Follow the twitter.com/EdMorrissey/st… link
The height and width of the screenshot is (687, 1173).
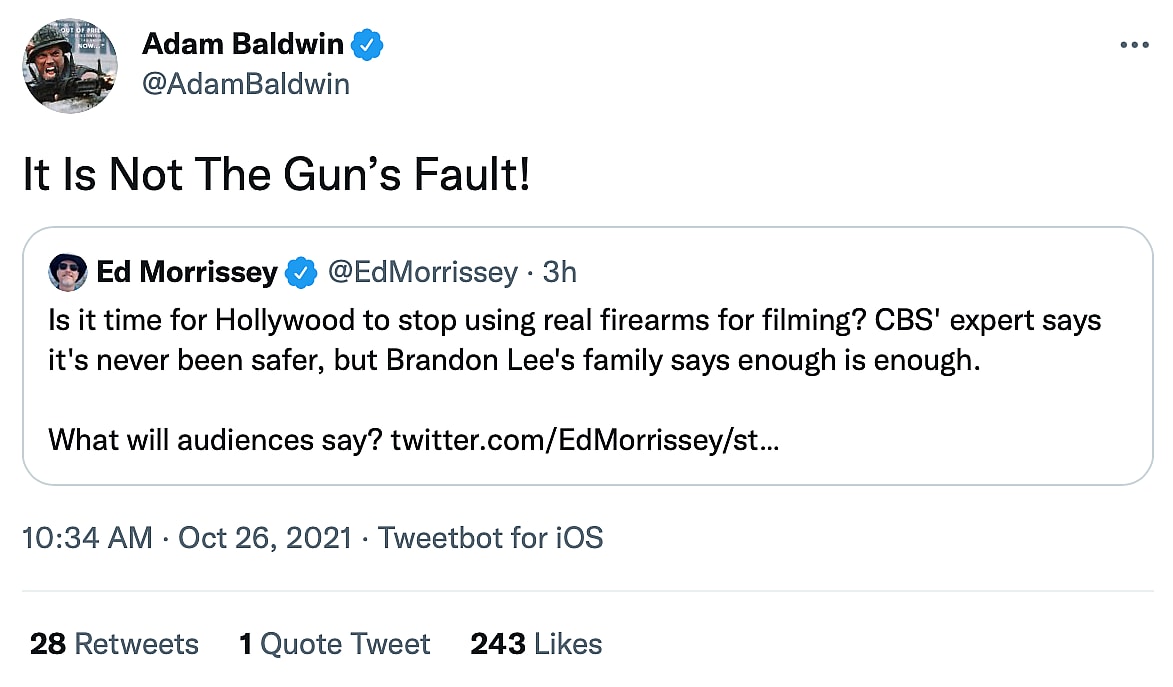585,439
